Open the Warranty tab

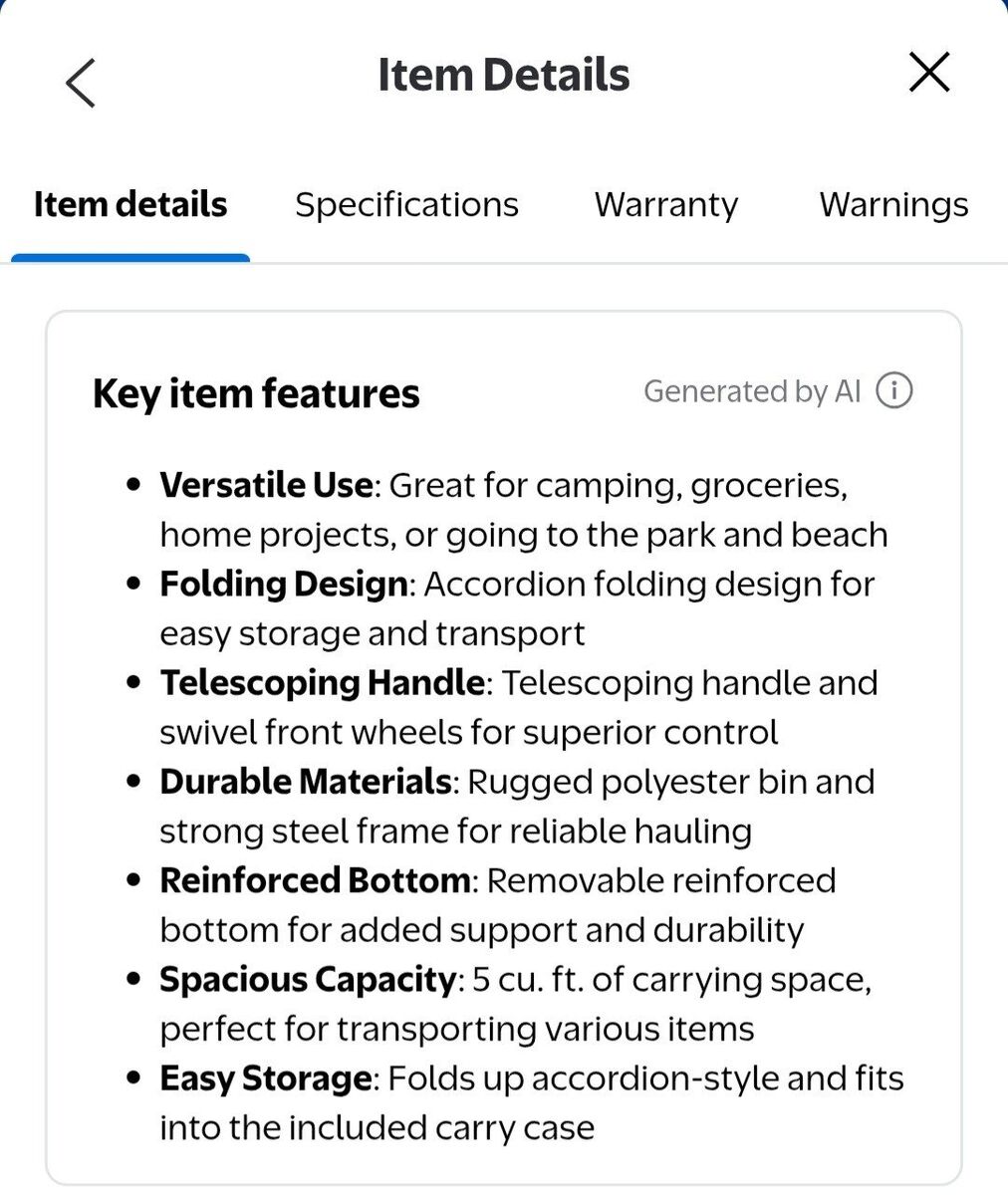(x=666, y=205)
